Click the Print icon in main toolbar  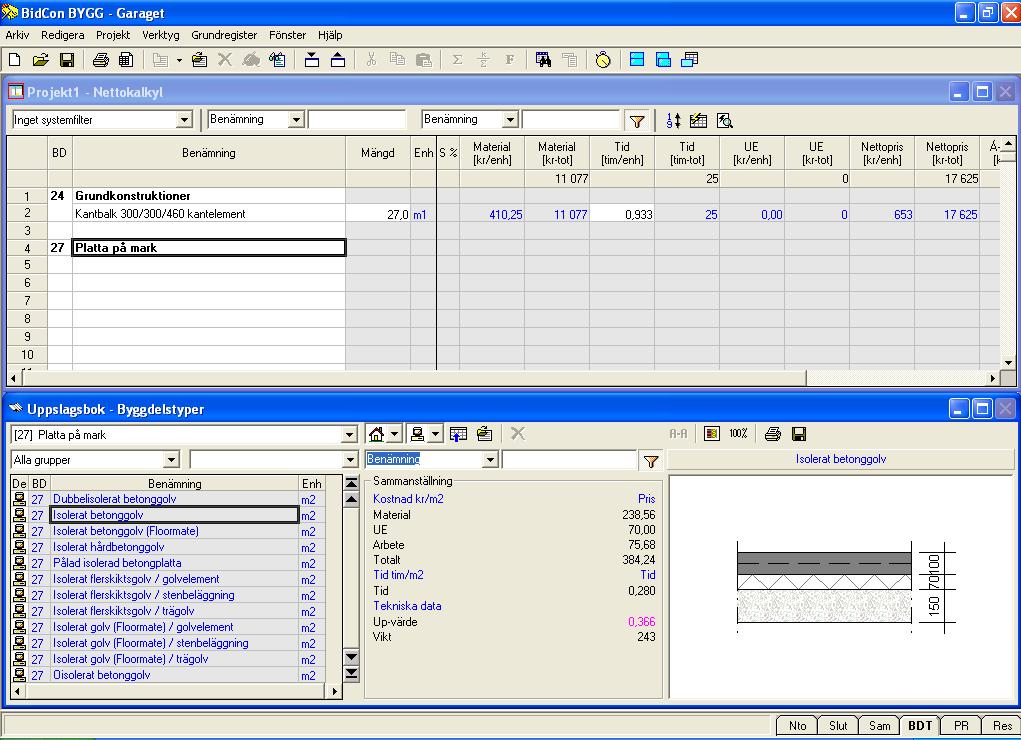point(100,60)
